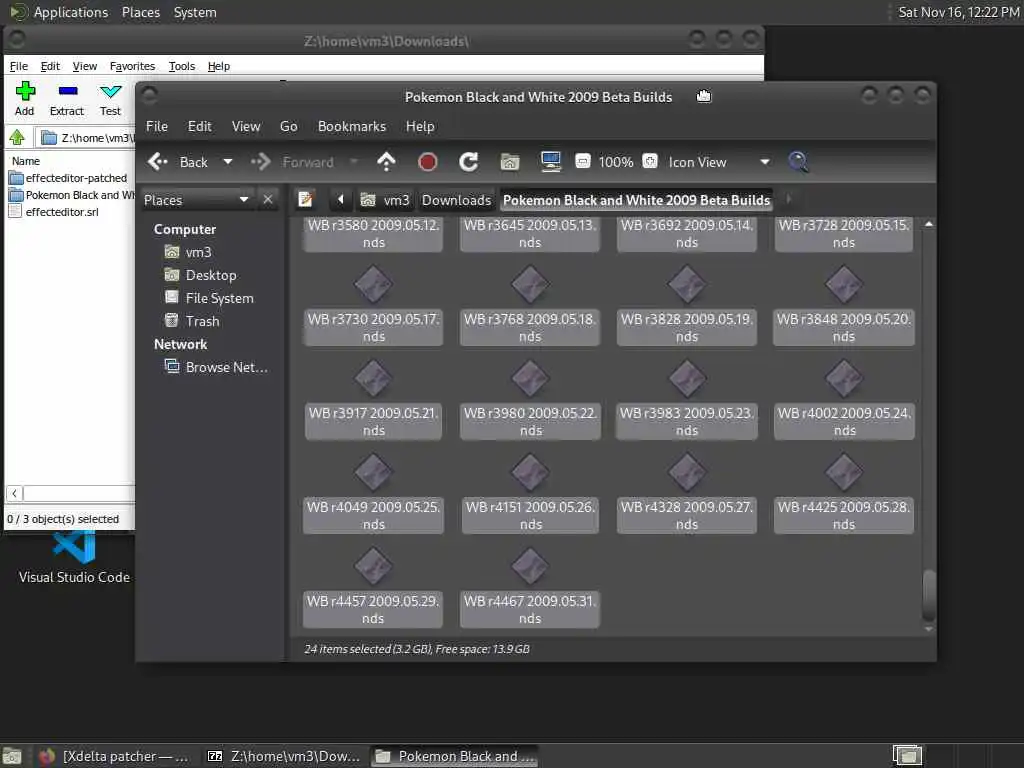Open View menu in the file manager
The height and width of the screenshot is (768, 1024).
[246, 126]
